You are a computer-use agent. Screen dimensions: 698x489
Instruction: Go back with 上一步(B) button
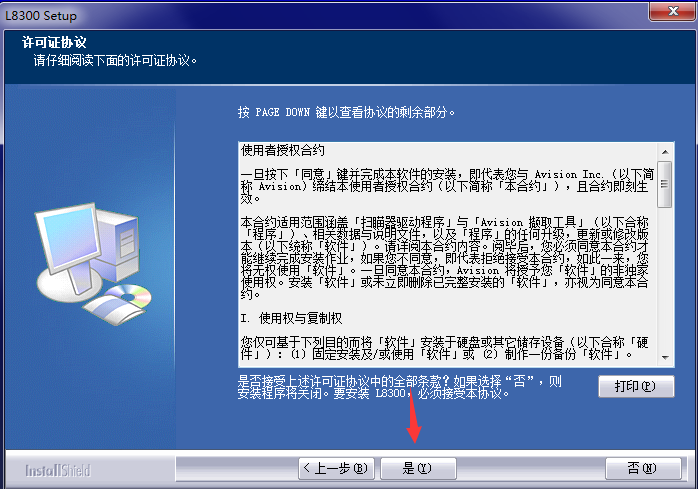point(337,468)
